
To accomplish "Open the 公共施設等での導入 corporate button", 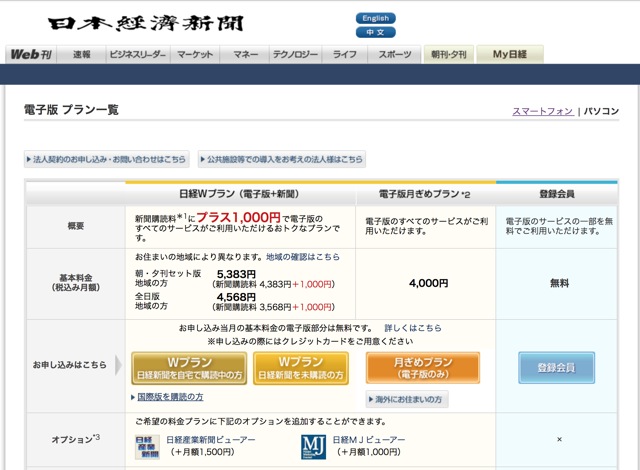I will (x=282, y=159).
